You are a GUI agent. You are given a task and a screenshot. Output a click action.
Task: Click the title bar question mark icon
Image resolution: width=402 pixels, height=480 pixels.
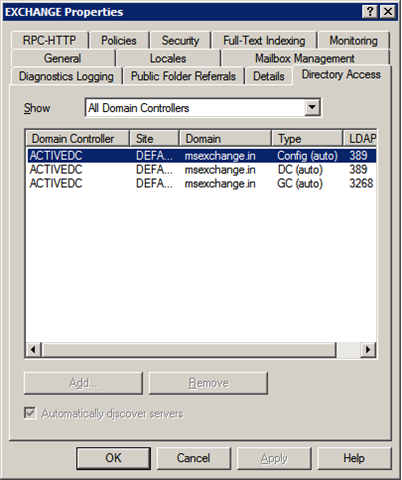(370, 12)
